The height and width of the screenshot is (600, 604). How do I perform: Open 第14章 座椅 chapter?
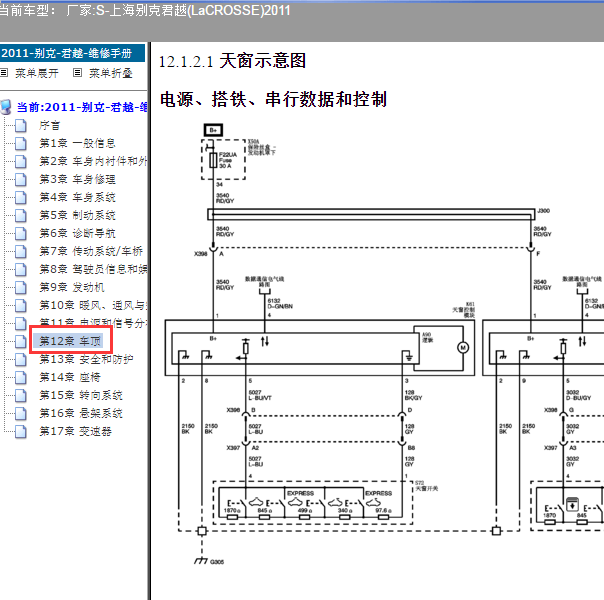pos(70,377)
